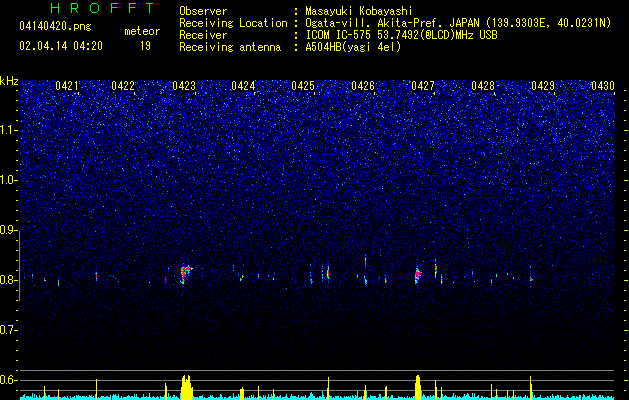Click the 0428 time marker

point(483,85)
